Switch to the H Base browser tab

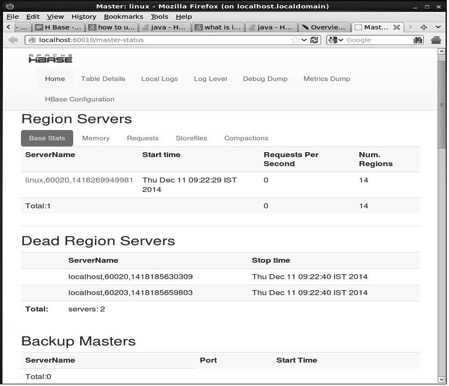[58, 27]
